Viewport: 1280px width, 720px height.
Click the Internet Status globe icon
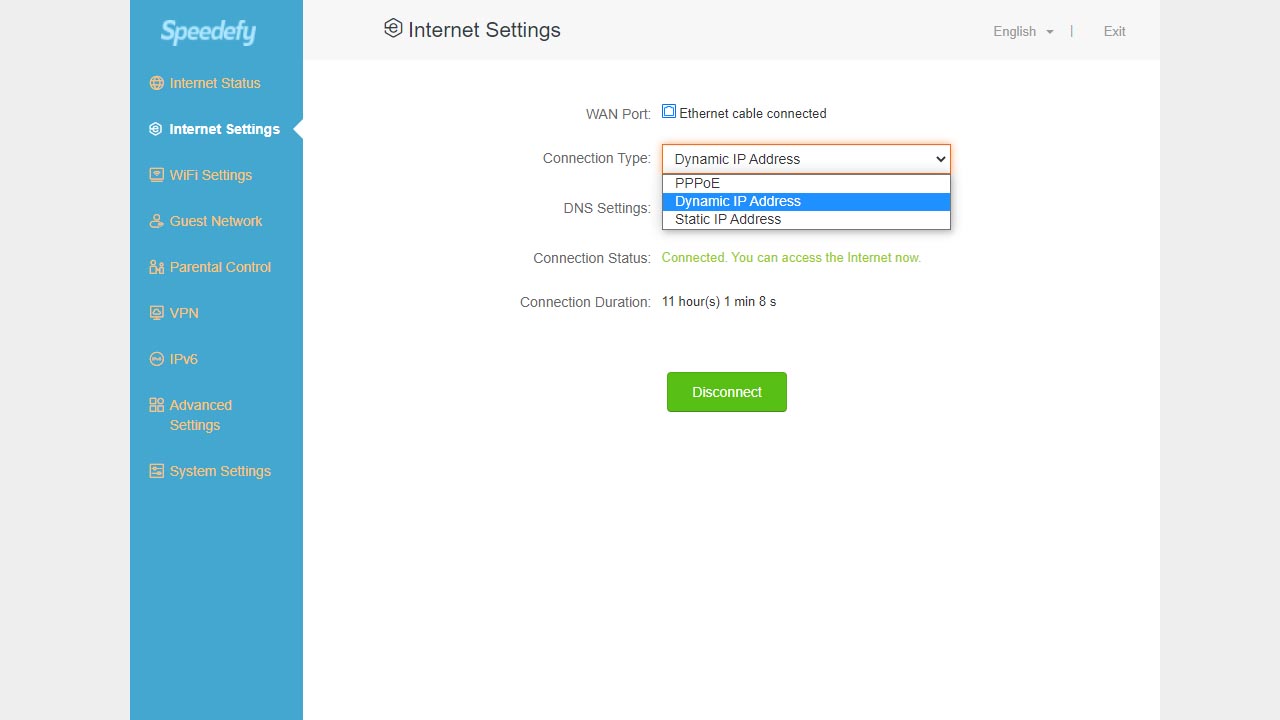(156, 83)
